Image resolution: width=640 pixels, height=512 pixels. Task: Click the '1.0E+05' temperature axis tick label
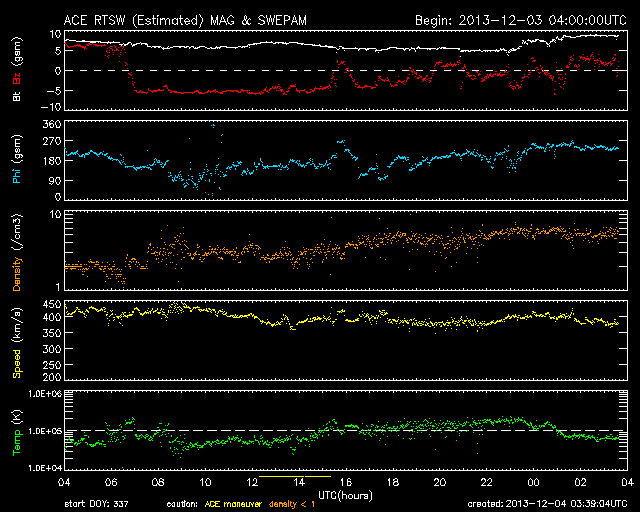click(45, 431)
